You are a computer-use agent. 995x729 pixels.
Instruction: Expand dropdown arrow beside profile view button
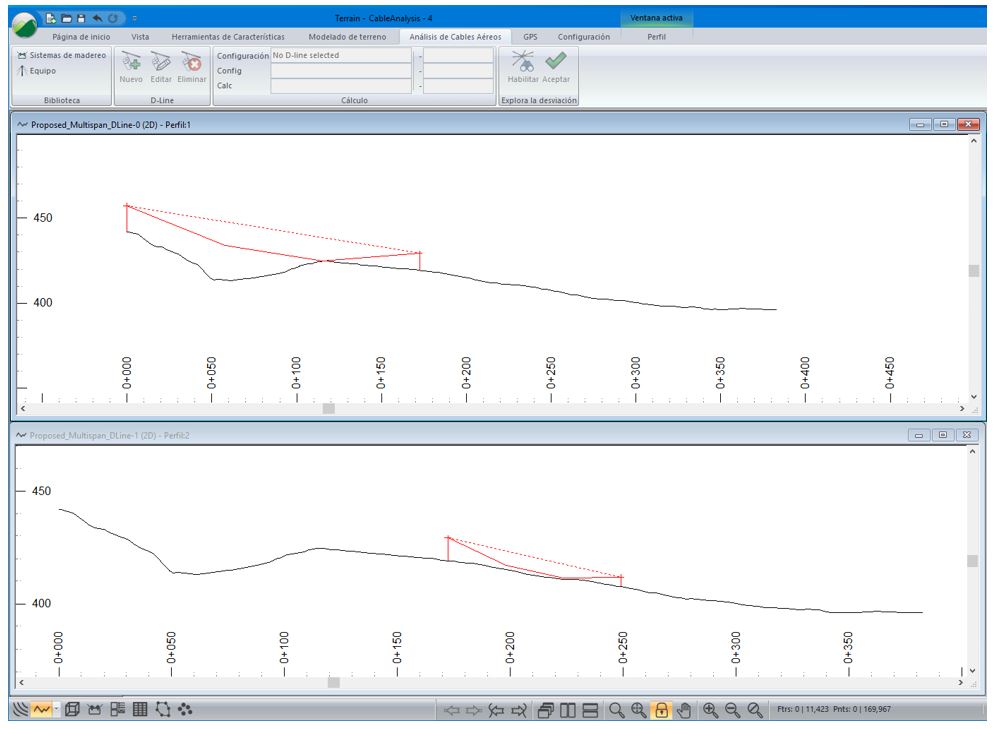tap(57, 710)
